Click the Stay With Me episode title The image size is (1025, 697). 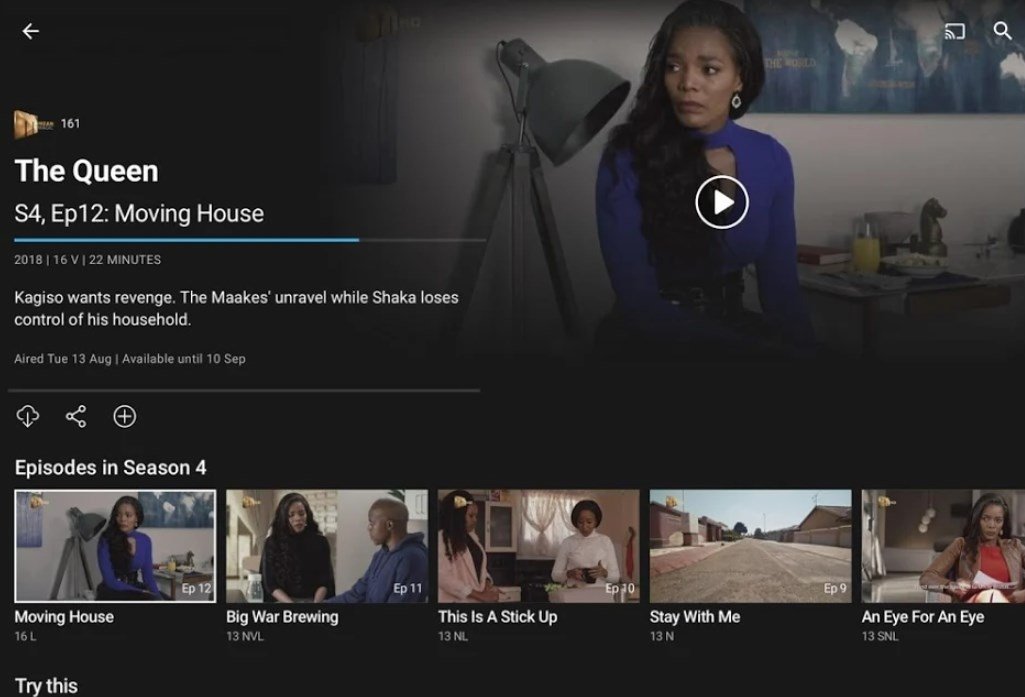(x=695, y=617)
